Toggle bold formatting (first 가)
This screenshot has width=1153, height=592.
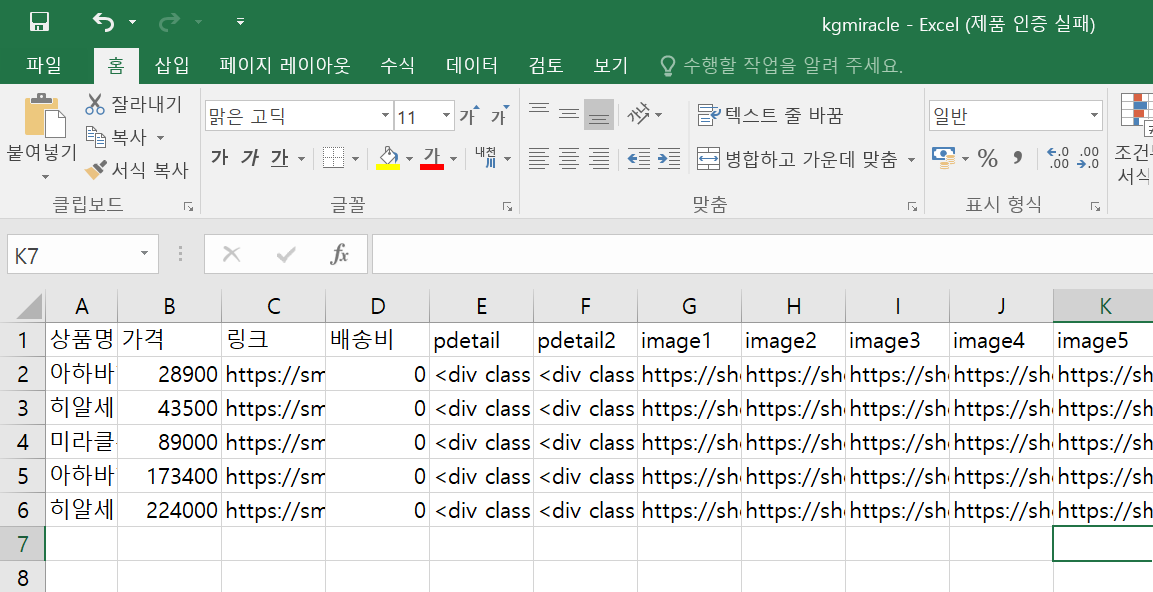point(220,158)
